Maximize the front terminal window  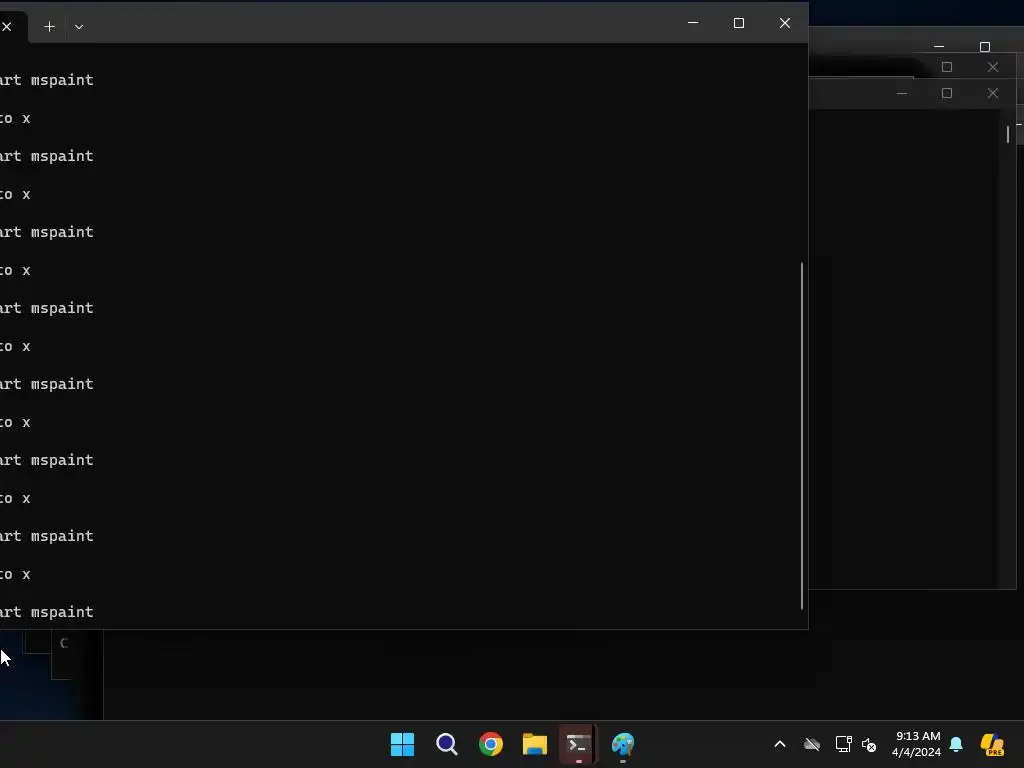[739, 23]
